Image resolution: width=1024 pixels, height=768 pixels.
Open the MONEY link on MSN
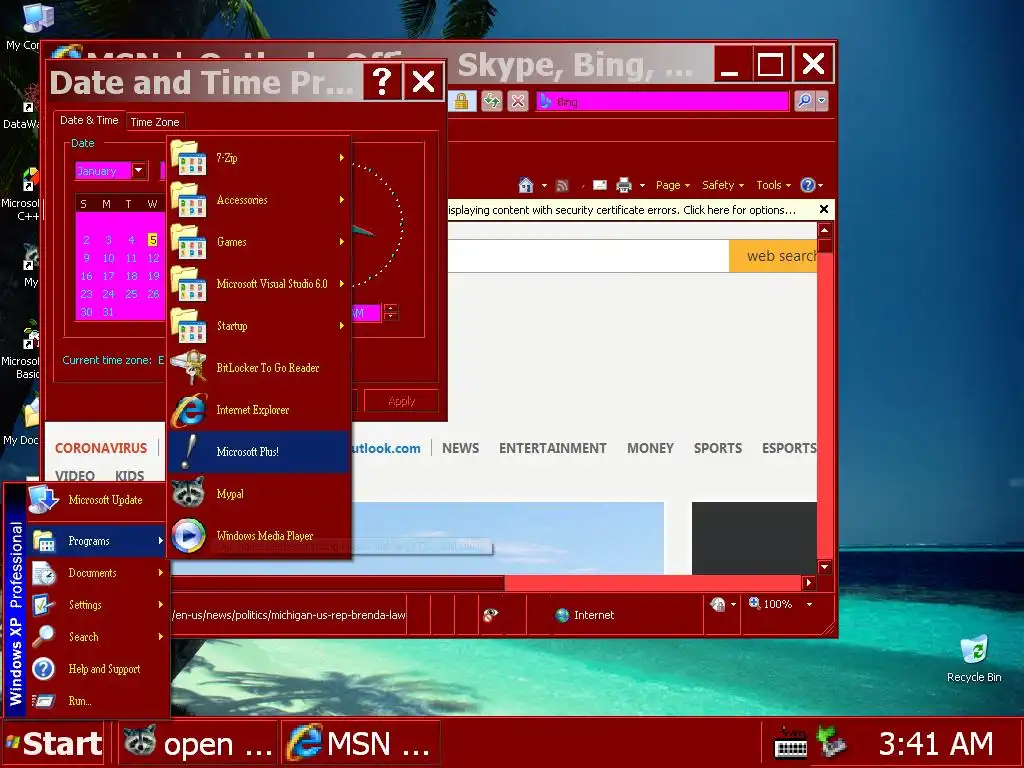pyautogui.click(x=650, y=448)
